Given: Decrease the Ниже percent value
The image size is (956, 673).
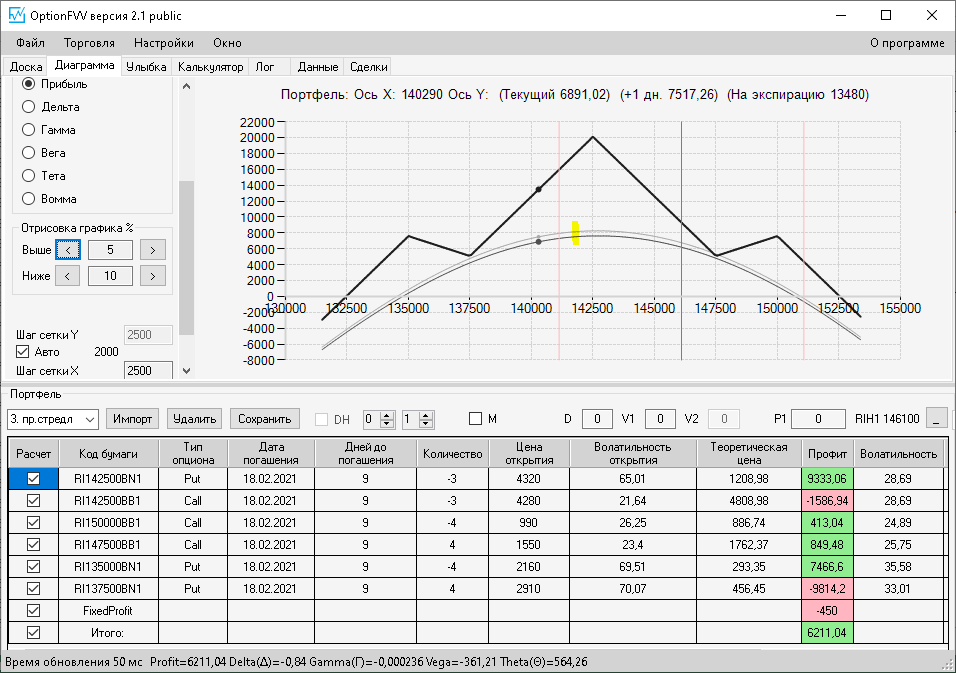Looking at the screenshot, I should (68, 276).
